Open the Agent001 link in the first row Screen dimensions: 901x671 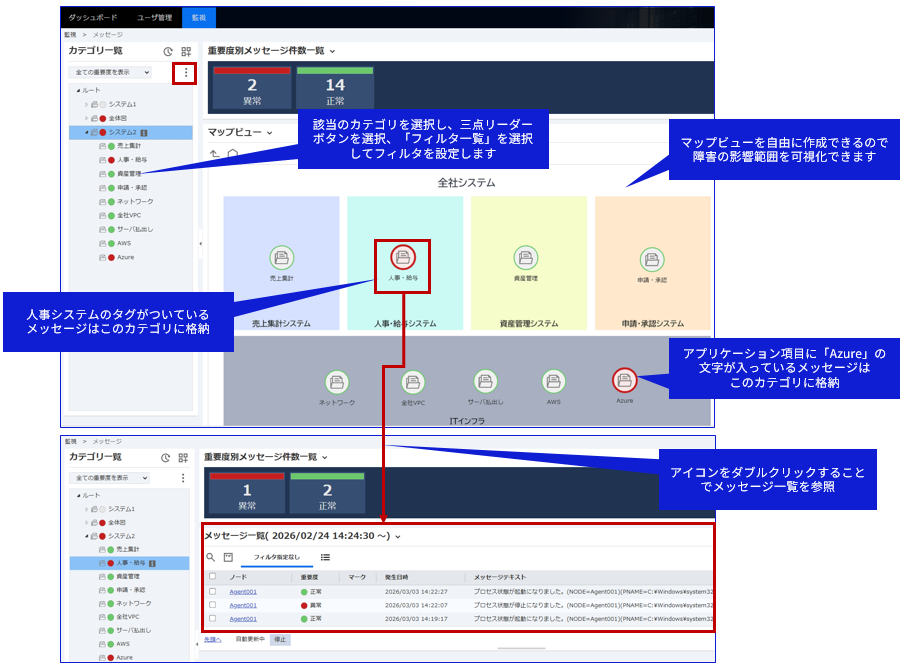point(243,591)
